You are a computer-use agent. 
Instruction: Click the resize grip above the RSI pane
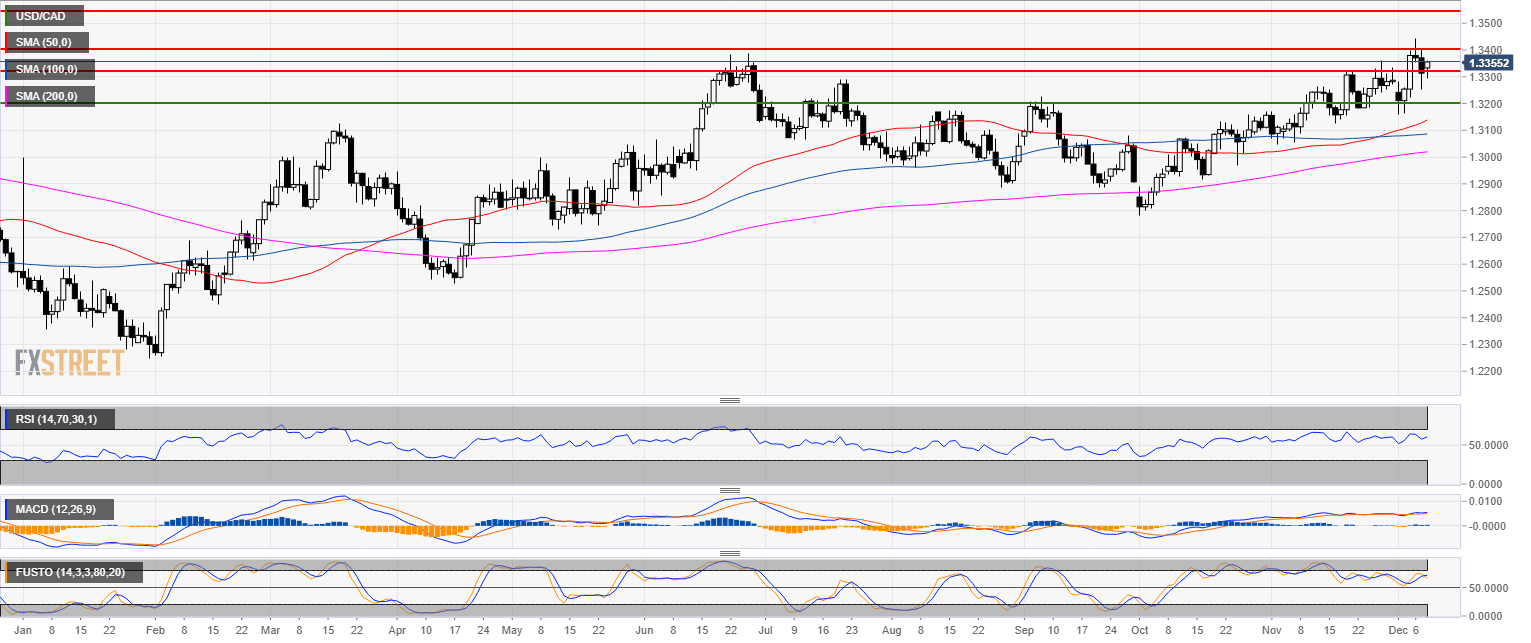(730, 400)
